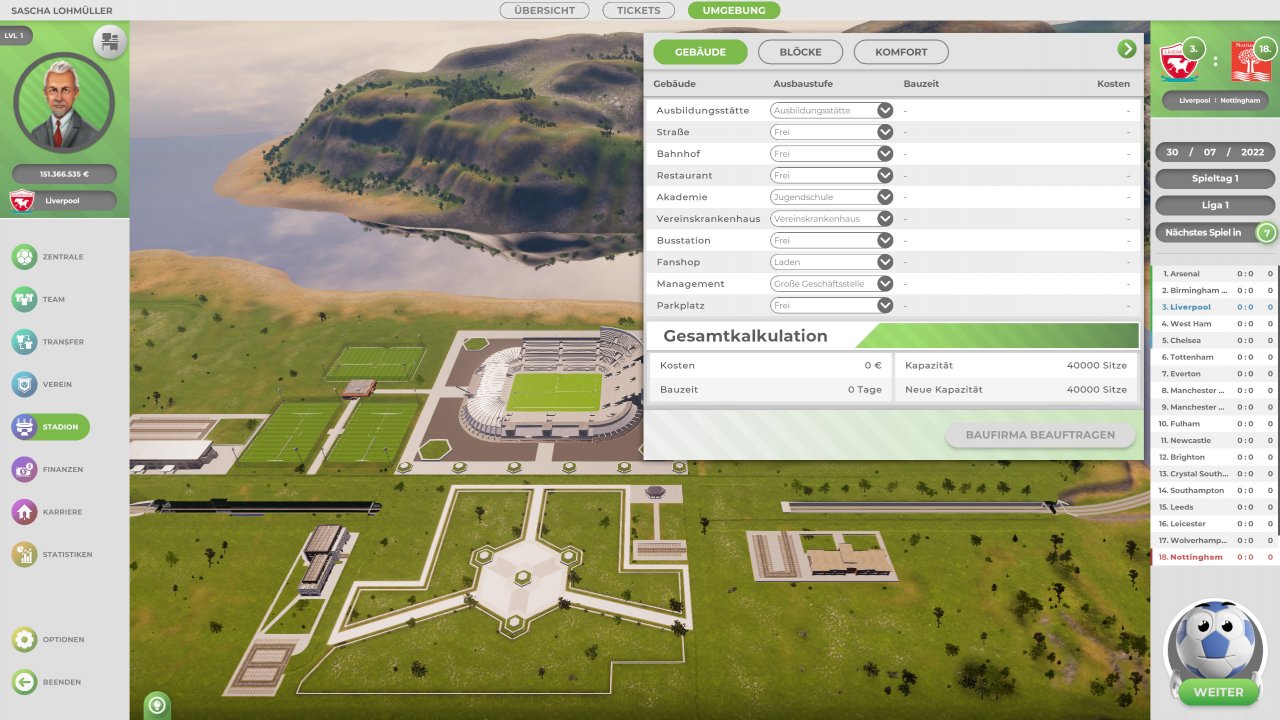
Task: Click the Weiter button
Action: point(1218,692)
